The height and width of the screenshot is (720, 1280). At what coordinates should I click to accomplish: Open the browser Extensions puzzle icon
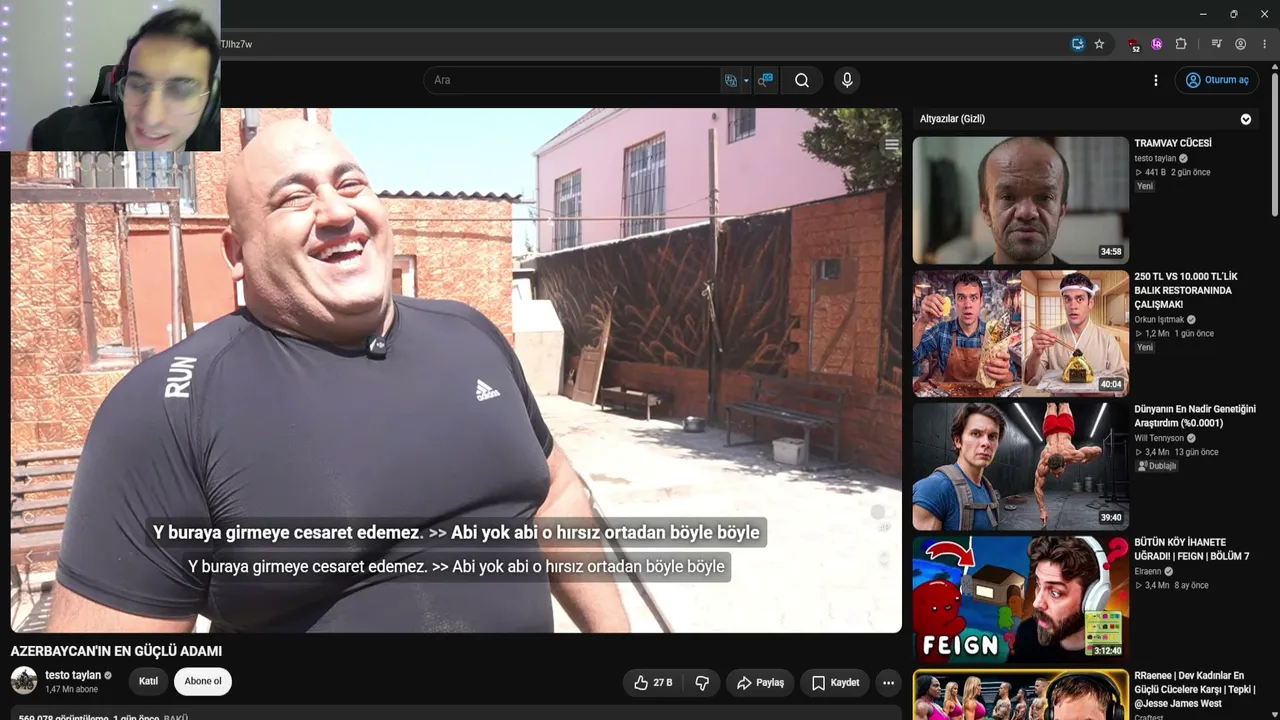tap(1181, 44)
